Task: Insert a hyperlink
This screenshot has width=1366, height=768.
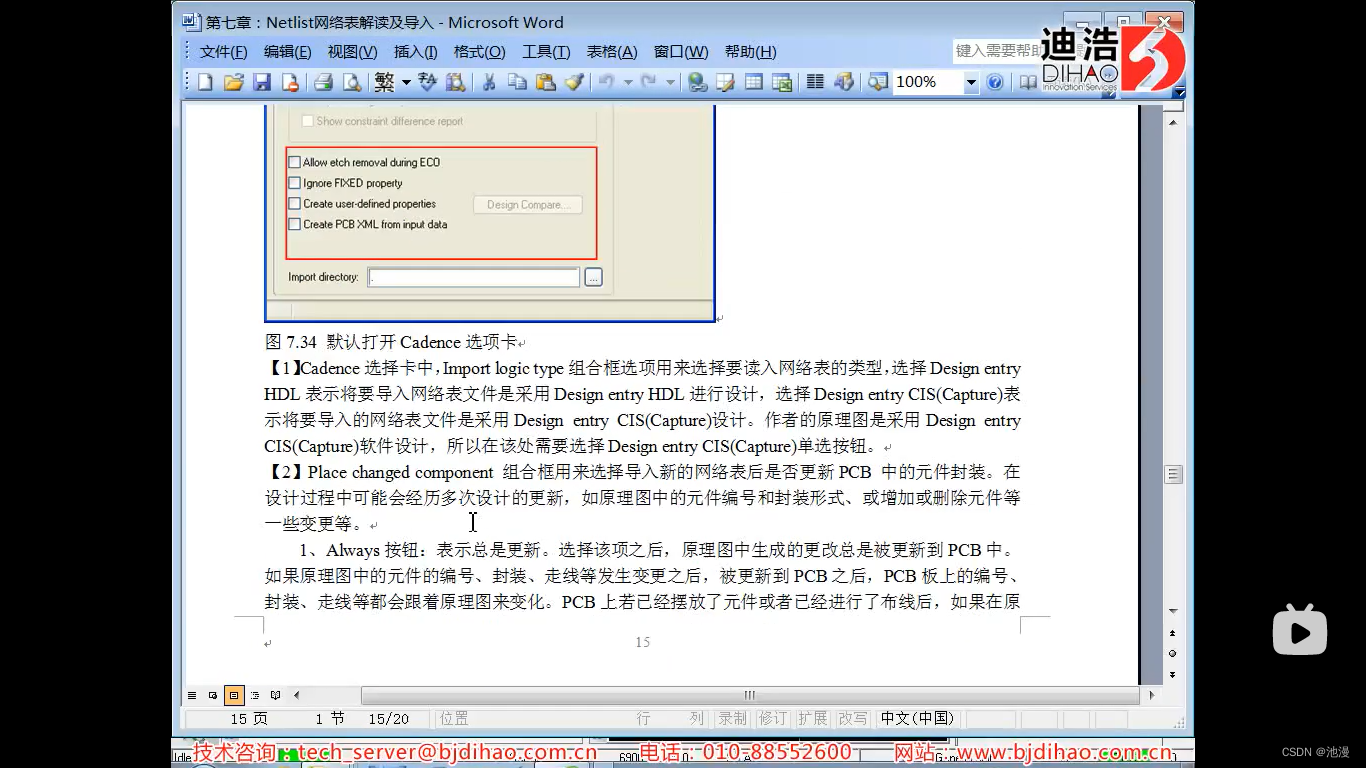Action: pyautogui.click(x=698, y=82)
